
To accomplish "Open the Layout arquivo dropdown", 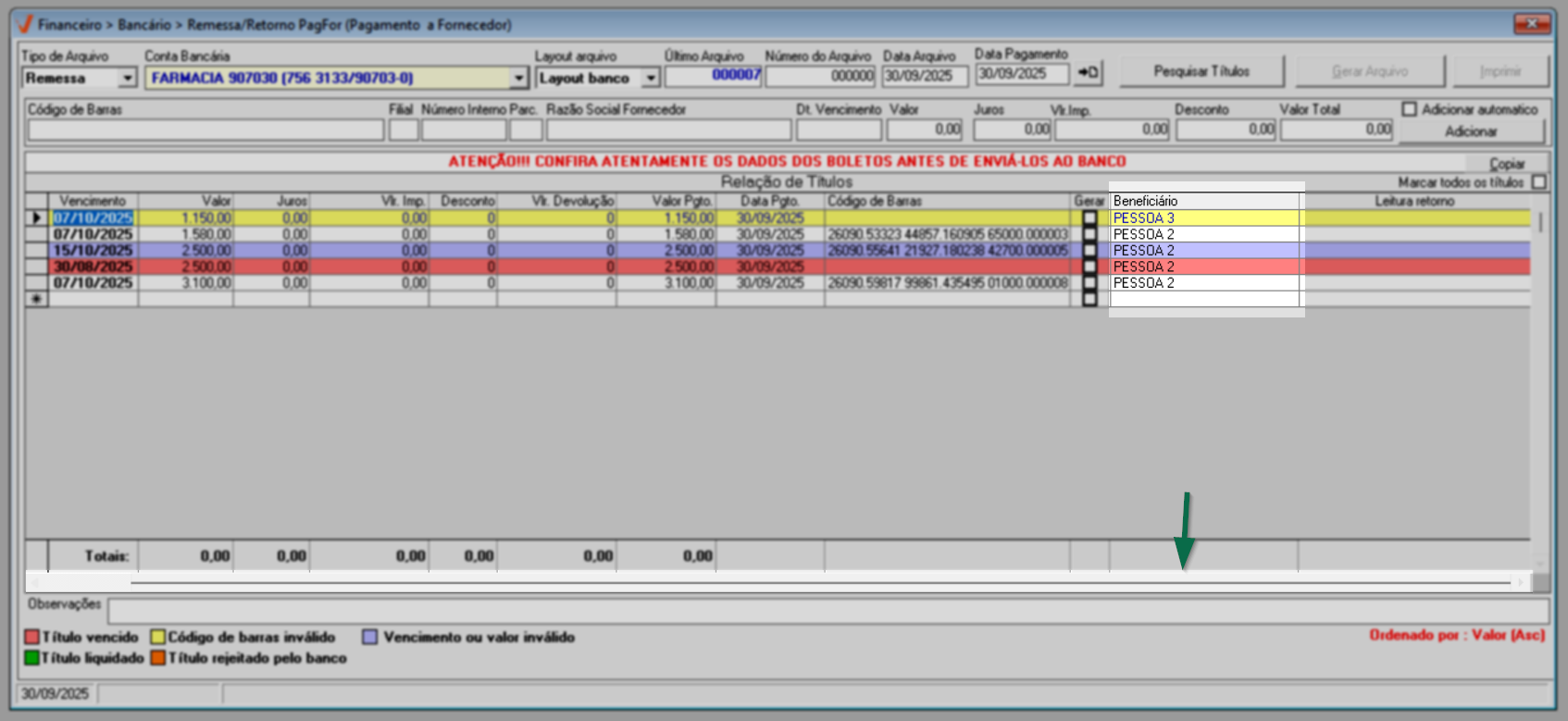I will [x=651, y=79].
